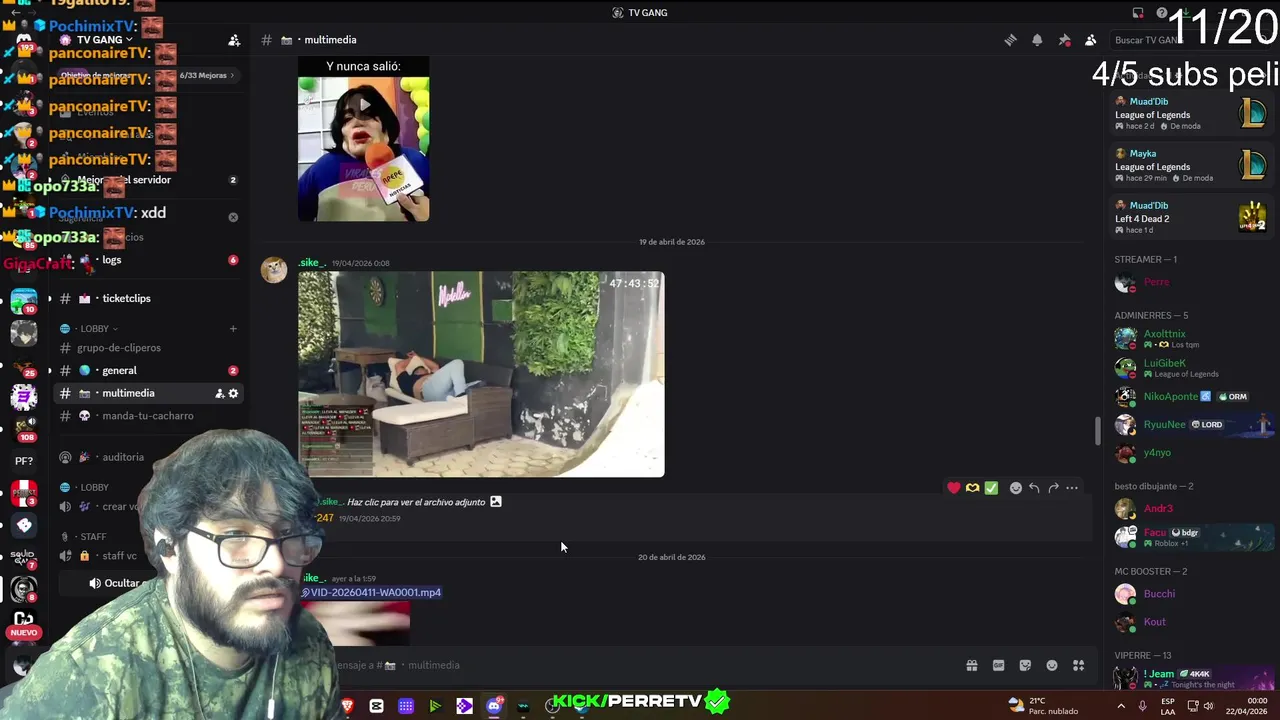The height and width of the screenshot is (720, 1280).
Task: Open notification settings bell icon
Action: [x=1037, y=40]
